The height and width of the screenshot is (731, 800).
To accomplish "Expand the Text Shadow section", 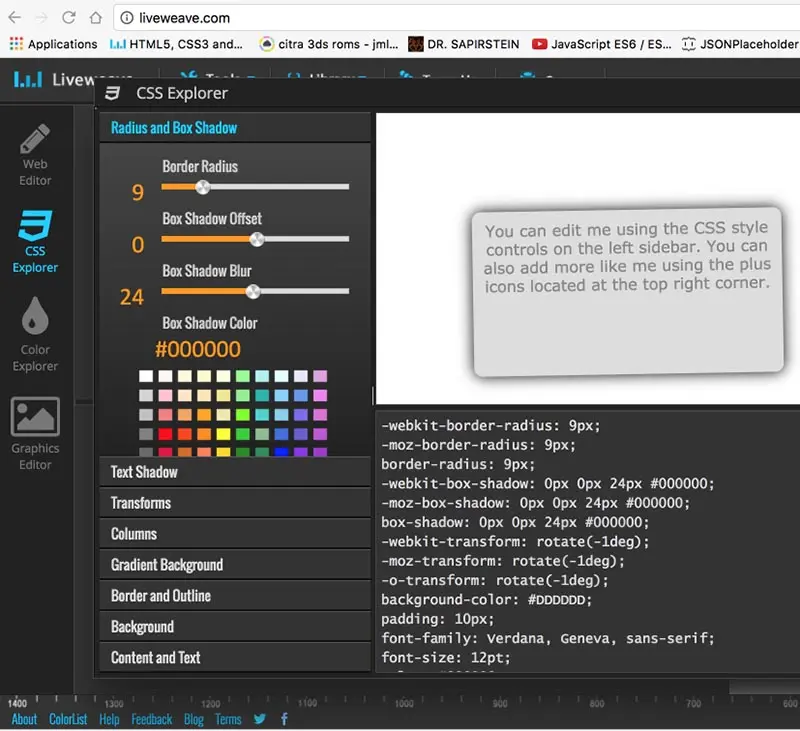I will 235,472.
